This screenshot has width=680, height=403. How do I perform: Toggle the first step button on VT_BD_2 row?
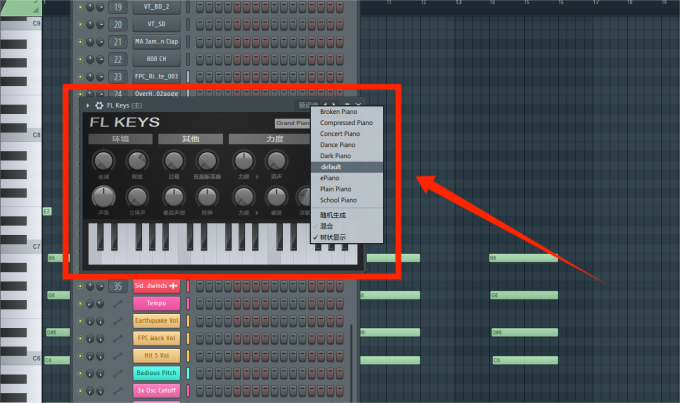199,7
